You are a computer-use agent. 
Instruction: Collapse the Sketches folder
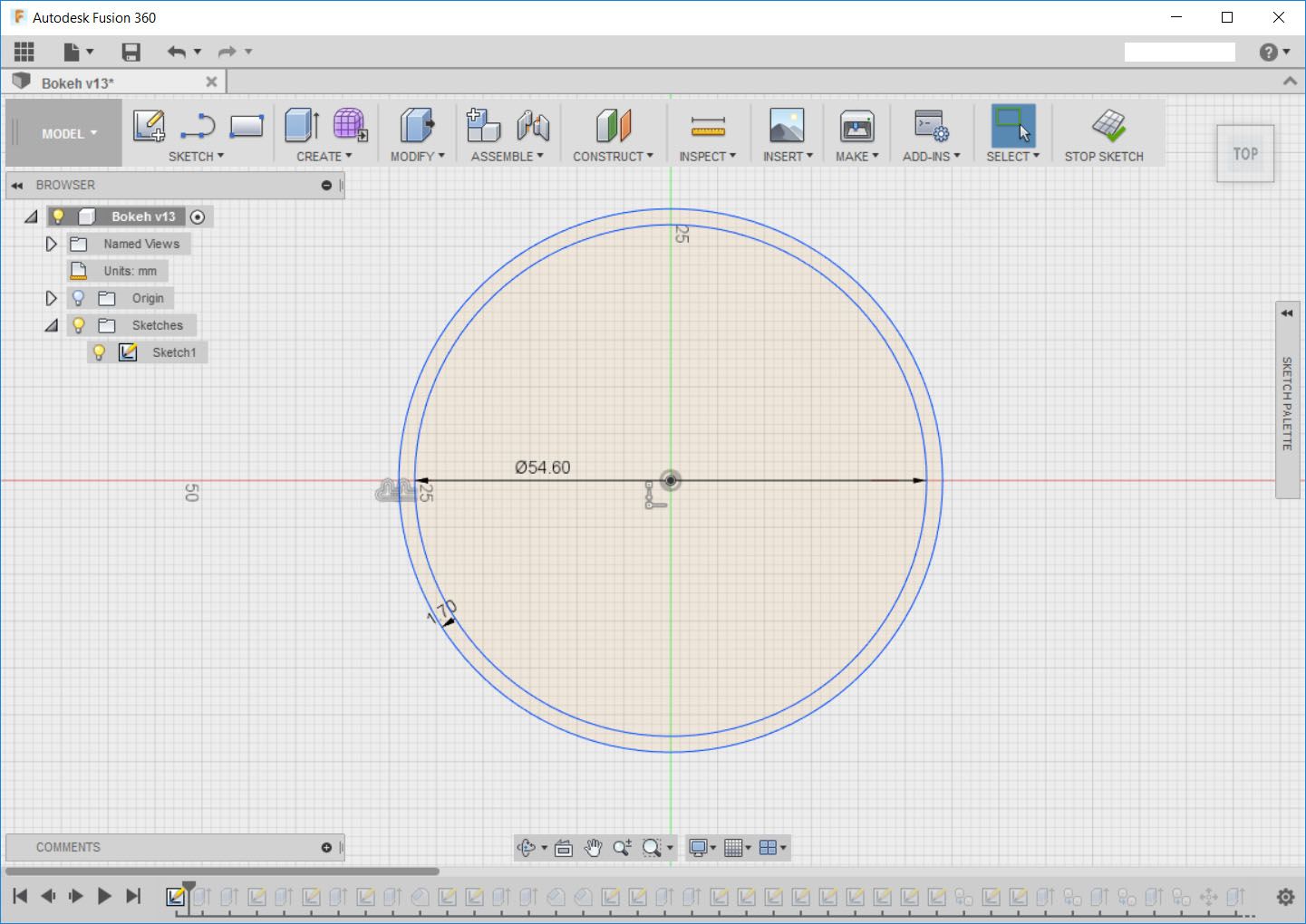pos(51,325)
